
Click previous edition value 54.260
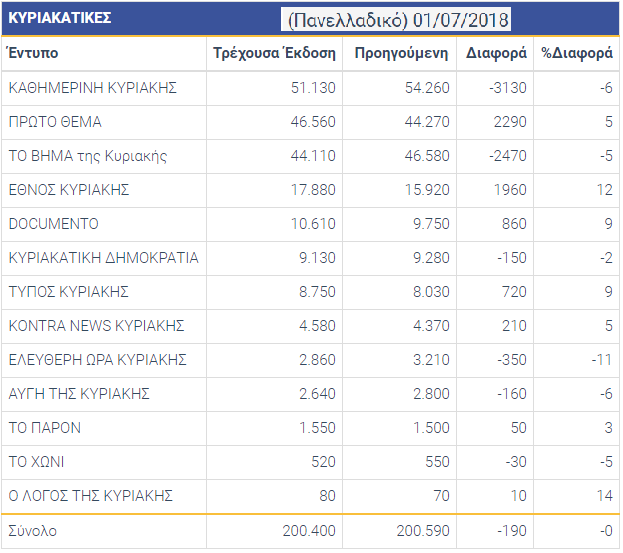427,88
